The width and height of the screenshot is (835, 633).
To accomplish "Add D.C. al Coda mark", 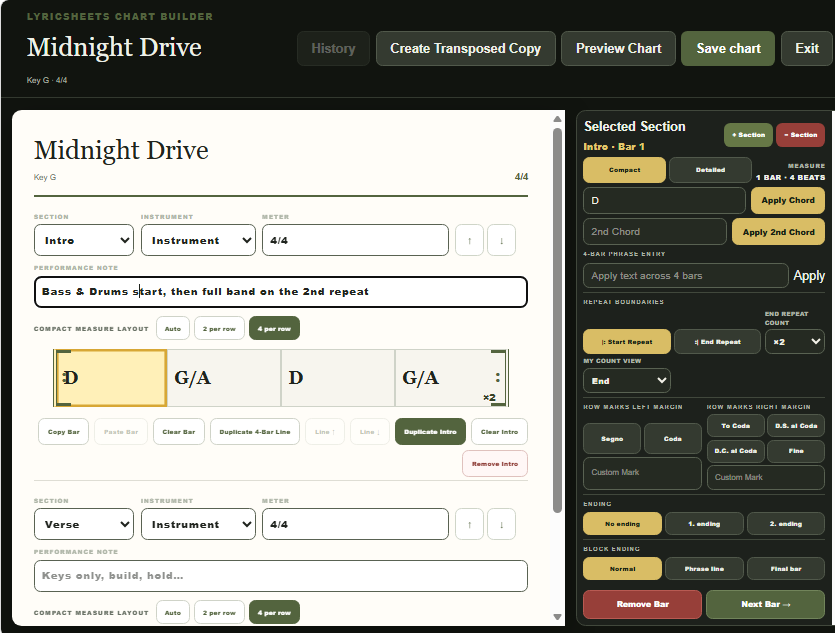I will coord(735,451).
